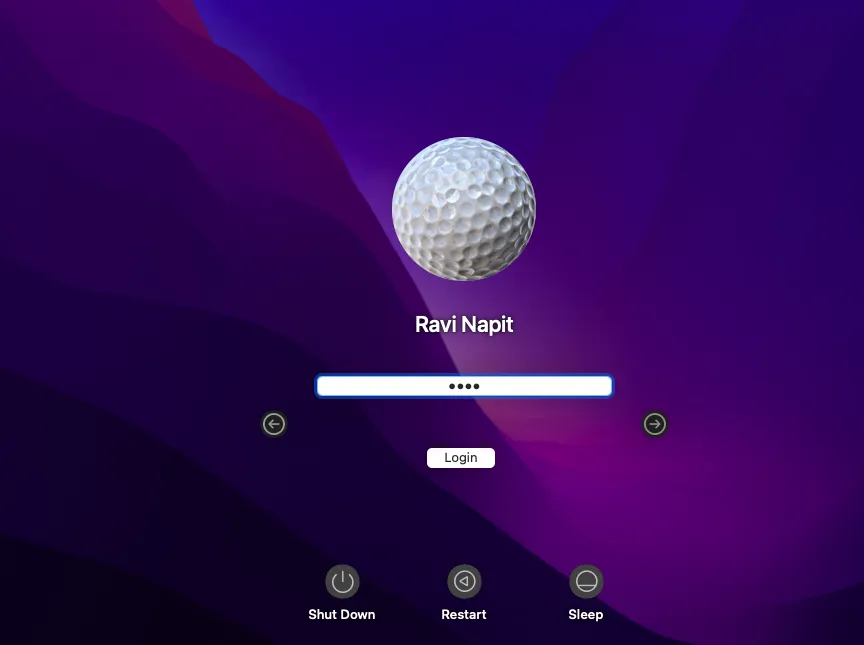The width and height of the screenshot is (864, 645).
Task: Click the Ravi Napit username text
Action: 463,324
